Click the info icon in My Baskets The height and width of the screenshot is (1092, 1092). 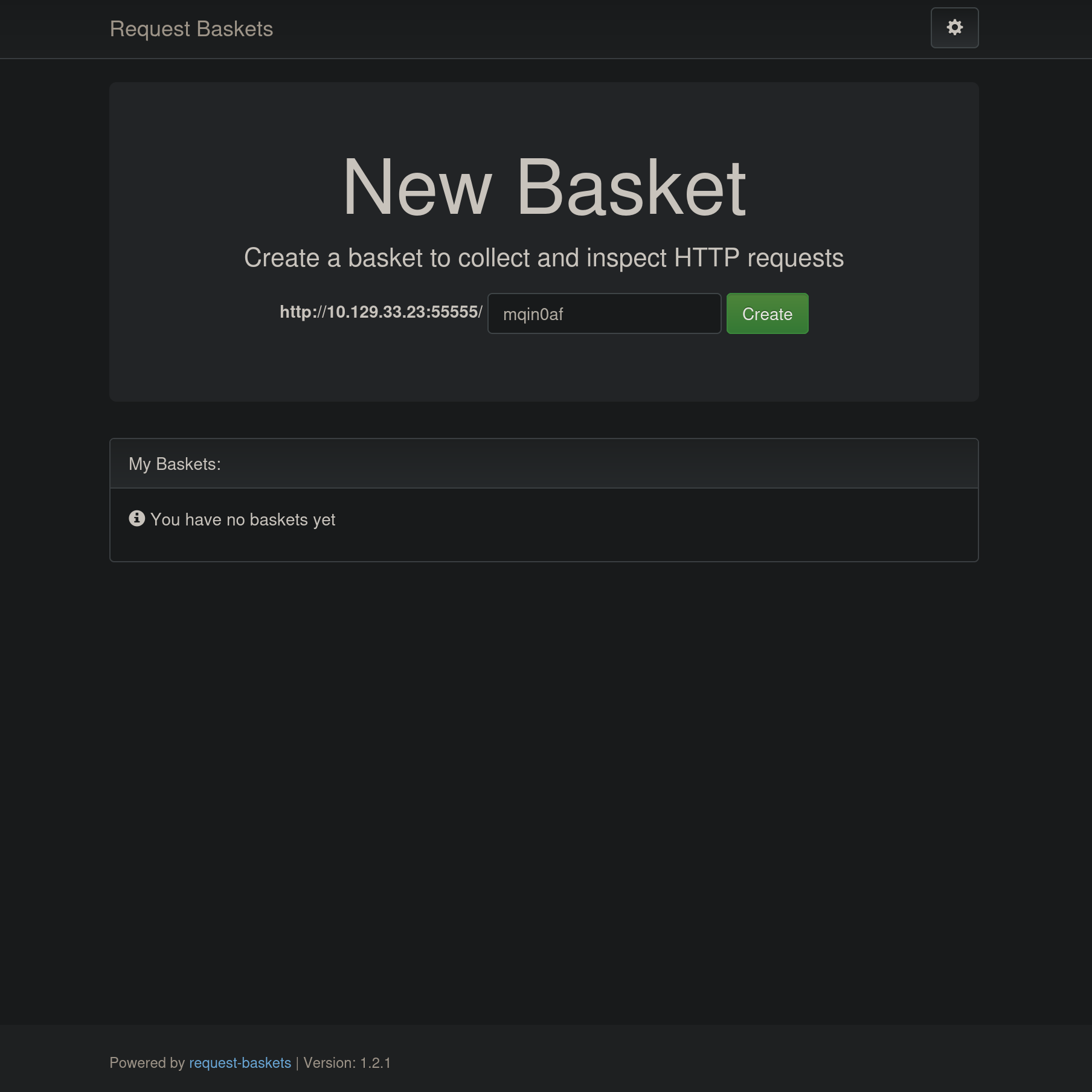pos(137,519)
